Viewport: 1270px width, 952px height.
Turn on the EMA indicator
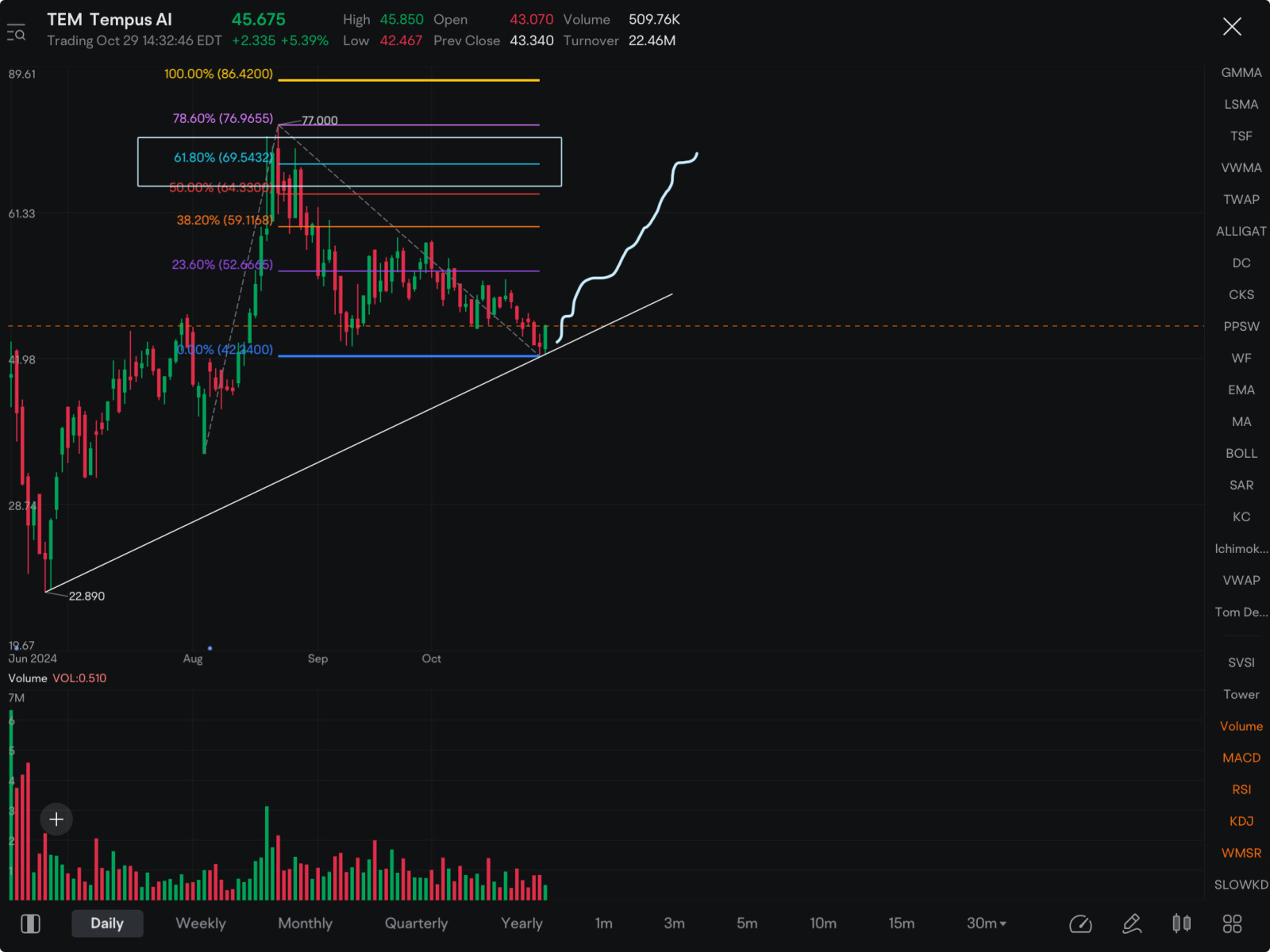(1241, 390)
